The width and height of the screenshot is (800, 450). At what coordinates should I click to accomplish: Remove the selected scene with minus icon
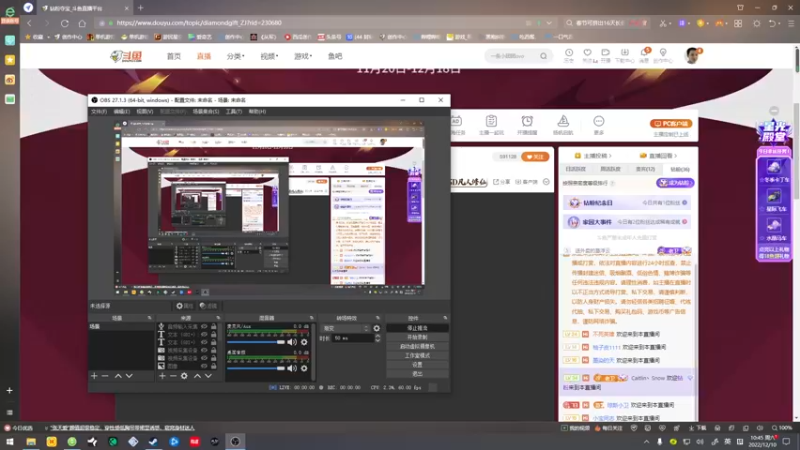[105, 376]
